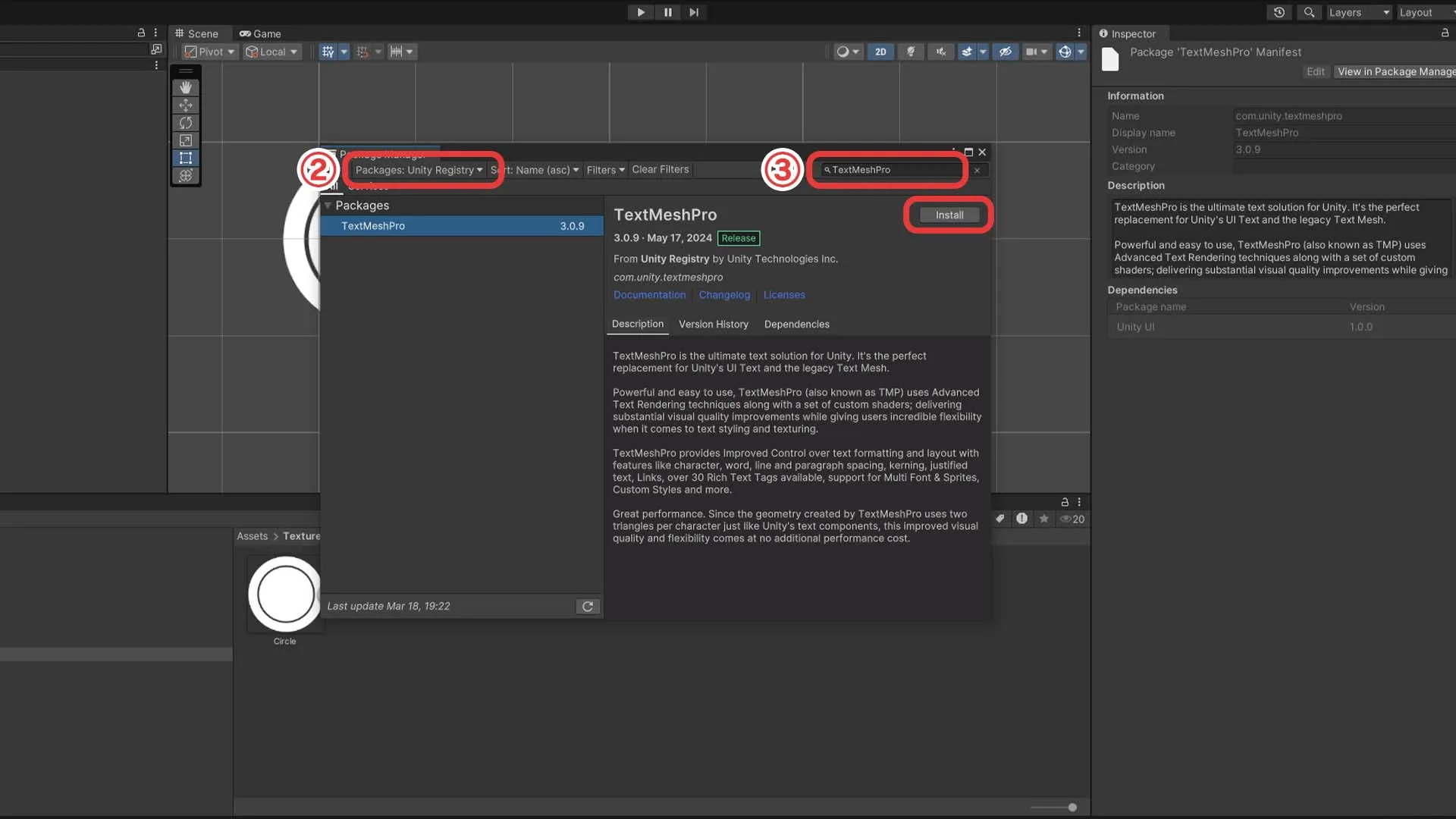The height and width of the screenshot is (819, 1456).
Task: Click the Install button
Action: (x=949, y=215)
